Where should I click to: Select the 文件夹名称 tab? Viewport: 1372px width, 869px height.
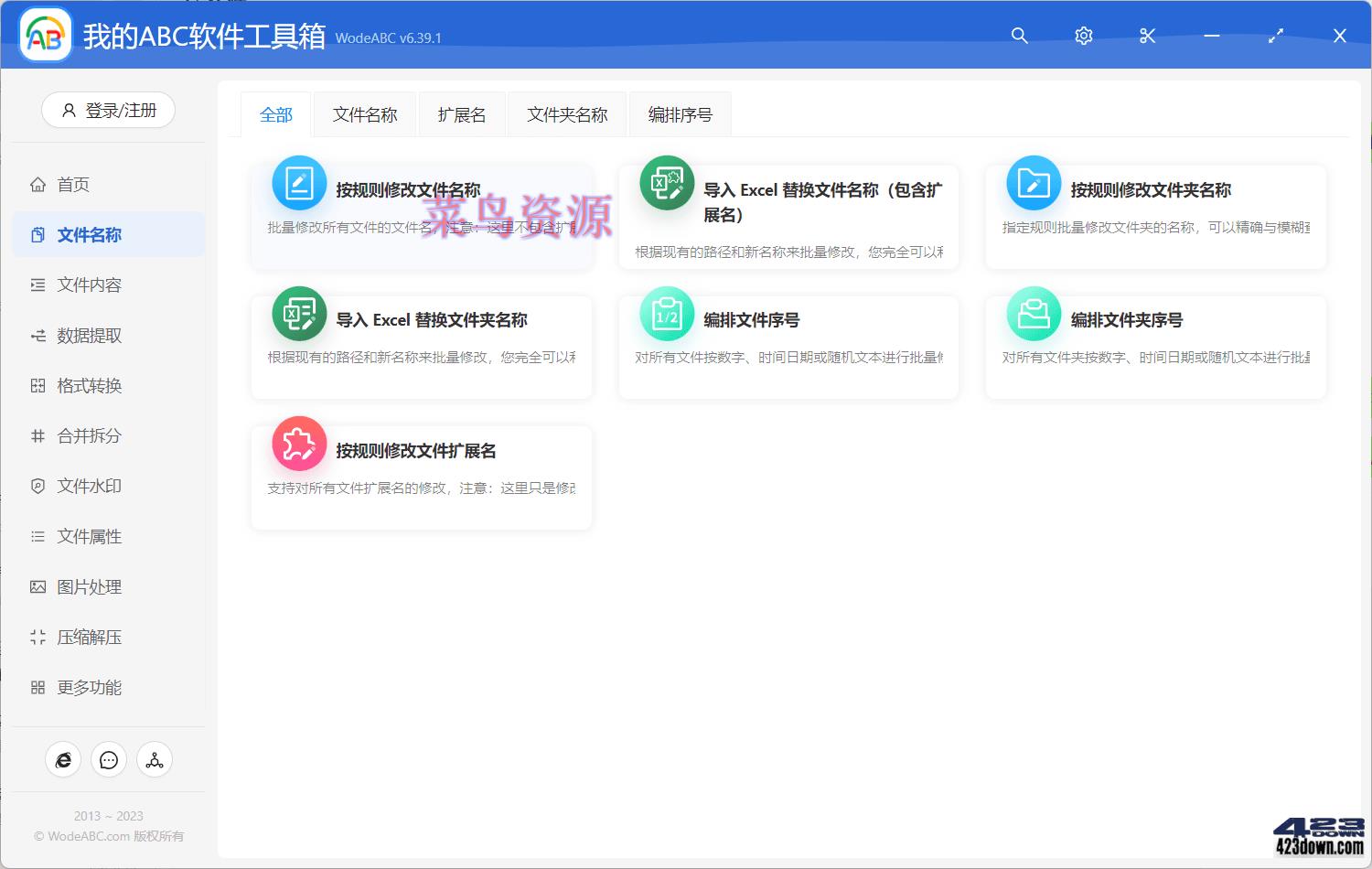pos(566,113)
